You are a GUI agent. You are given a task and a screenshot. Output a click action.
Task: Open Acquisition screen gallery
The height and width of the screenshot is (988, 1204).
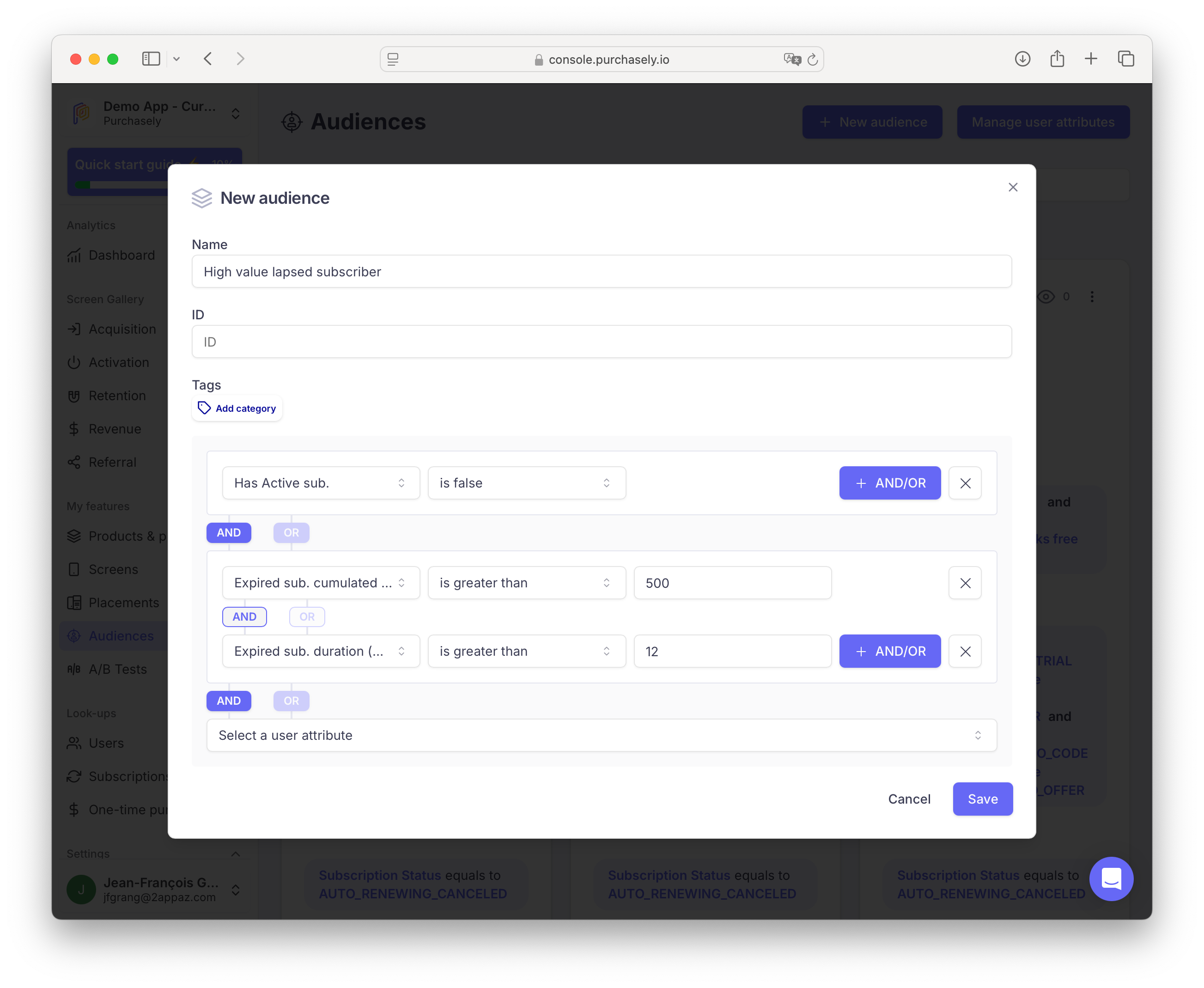(x=111, y=329)
